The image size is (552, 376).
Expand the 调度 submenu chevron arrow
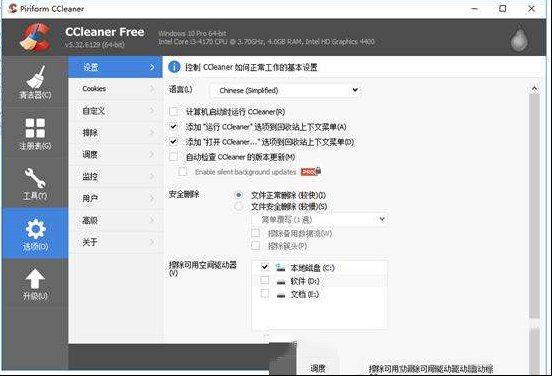tap(152, 155)
